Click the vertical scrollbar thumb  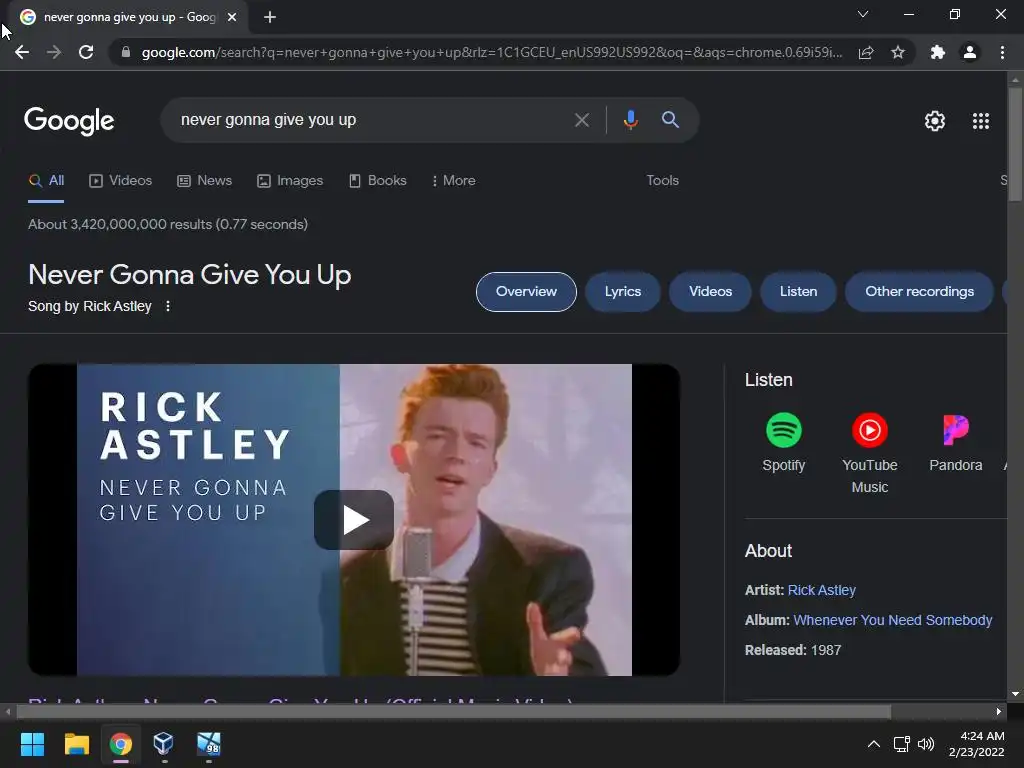pos(1015,144)
